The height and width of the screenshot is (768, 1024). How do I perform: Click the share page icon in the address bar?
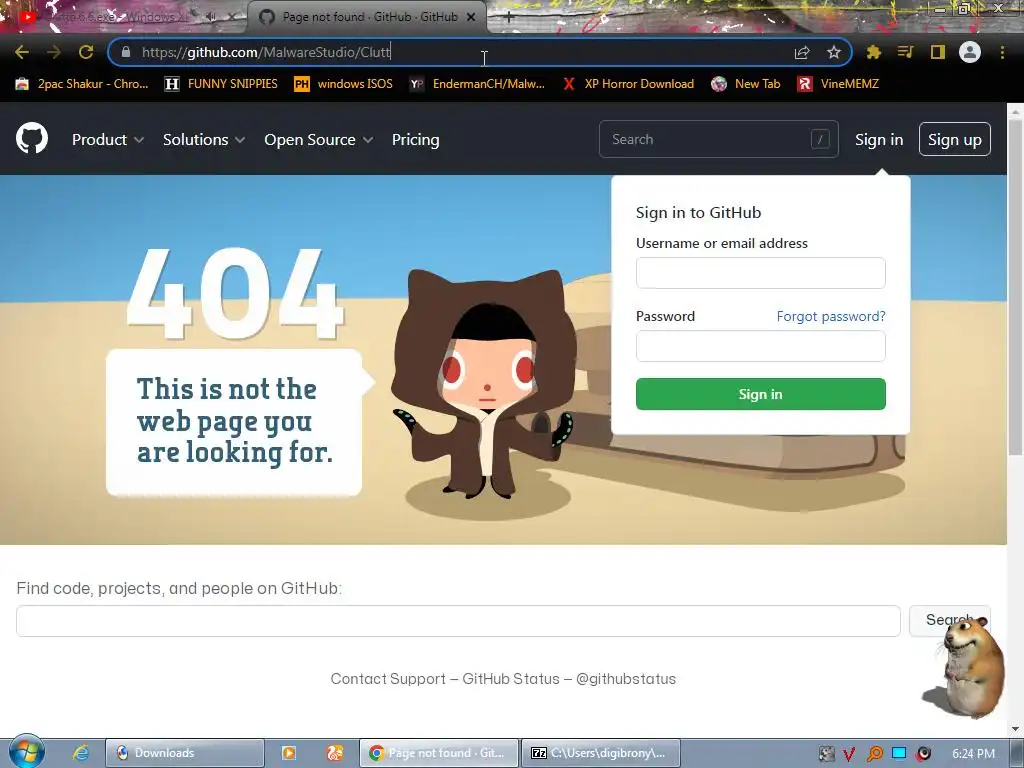coord(802,52)
